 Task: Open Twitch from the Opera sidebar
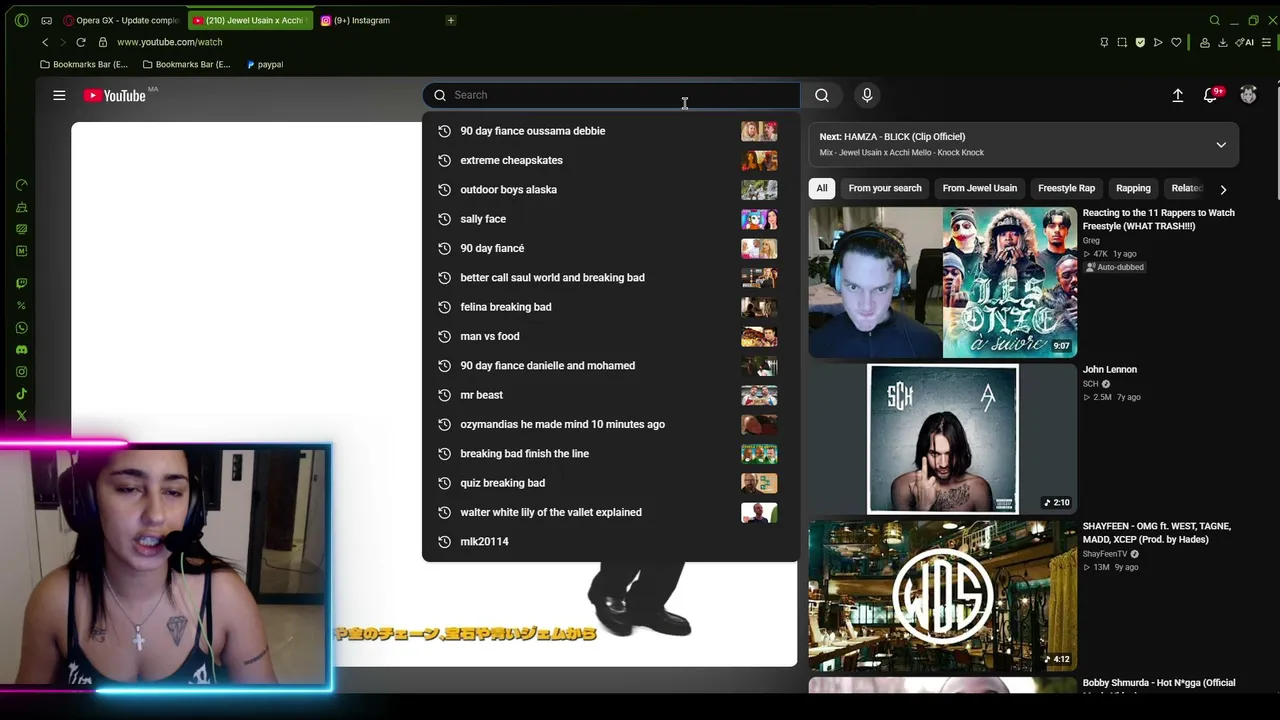tap(22, 284)
